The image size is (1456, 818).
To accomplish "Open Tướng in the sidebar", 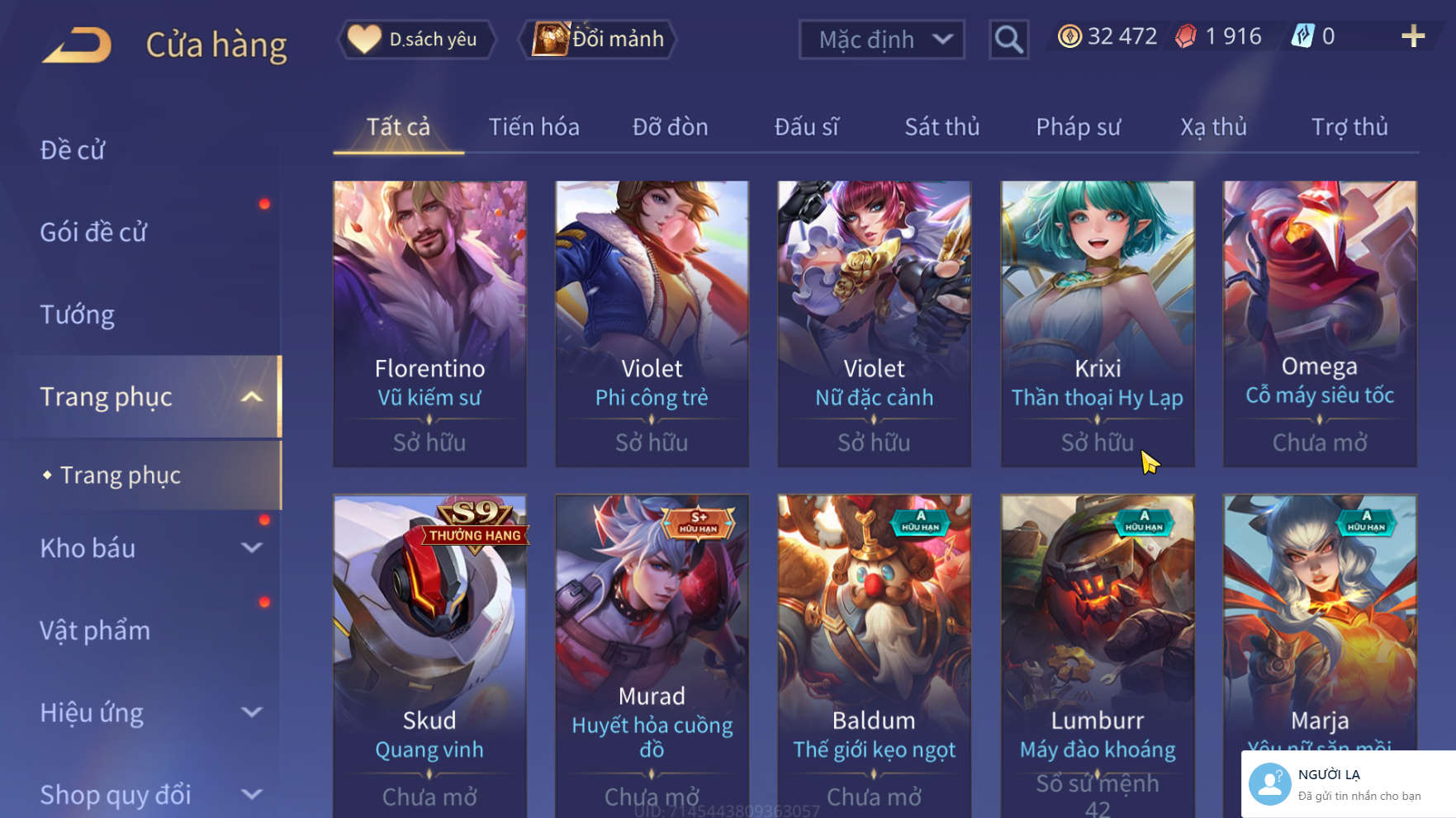I will (x=77, y=314).
